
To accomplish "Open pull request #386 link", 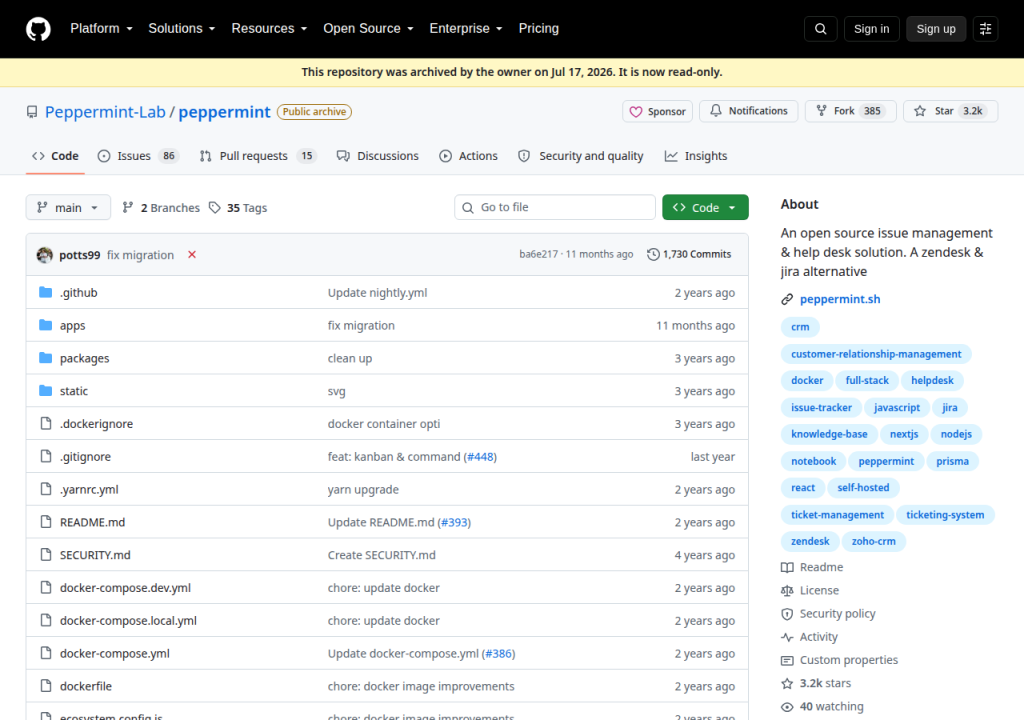I will [498, 653].
